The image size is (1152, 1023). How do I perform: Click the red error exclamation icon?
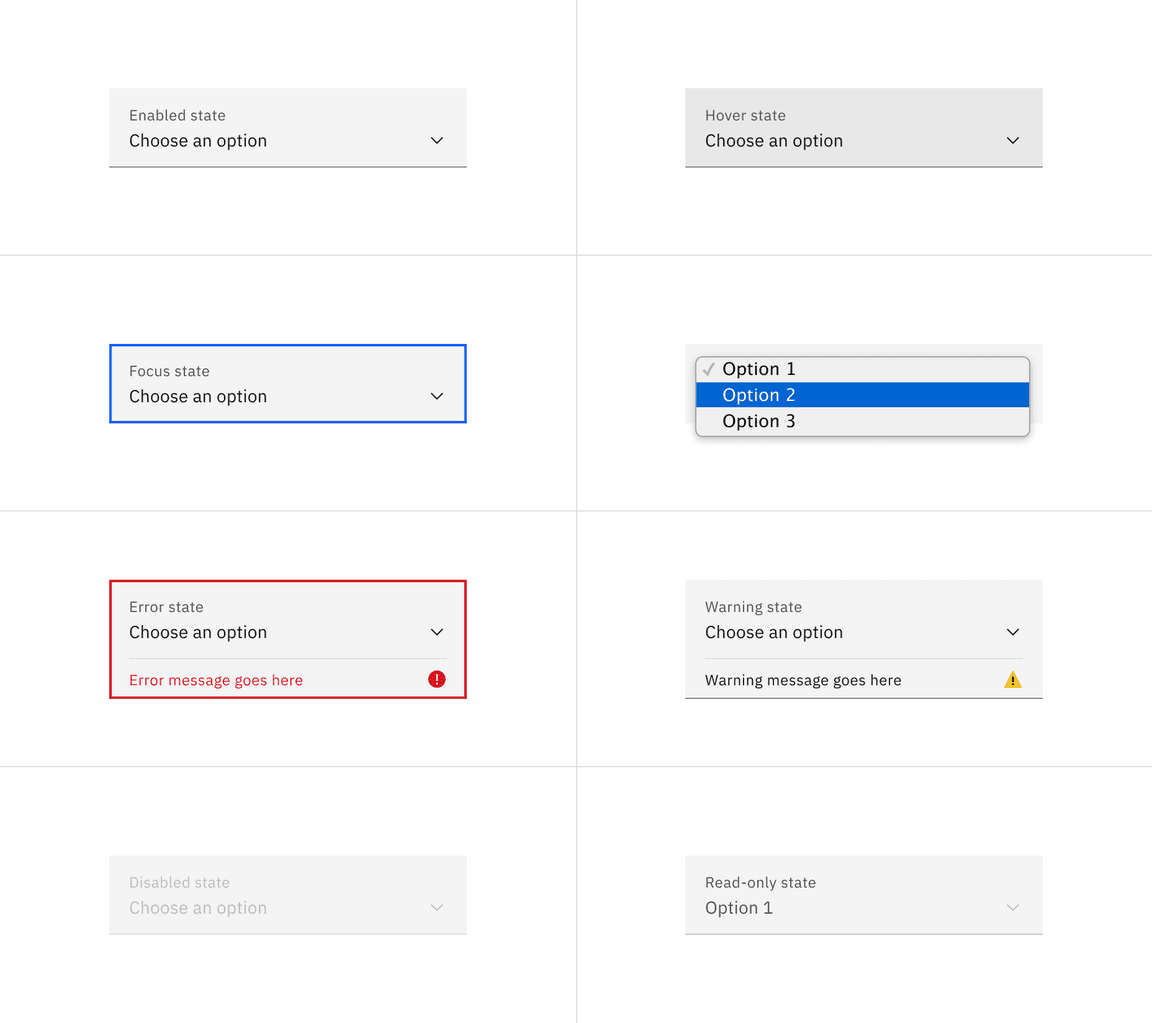(437, 680)
